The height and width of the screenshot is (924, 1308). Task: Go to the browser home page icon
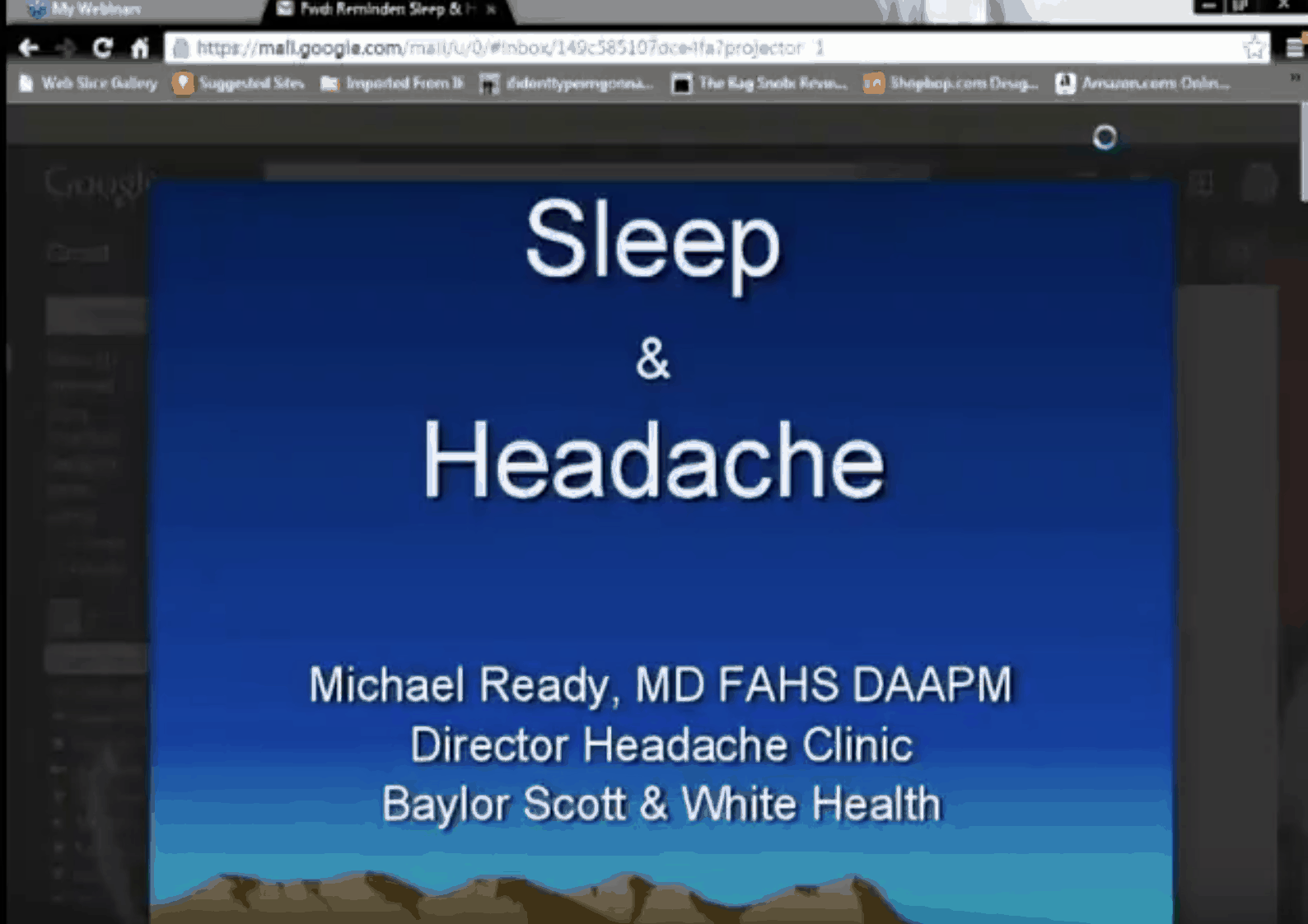coord(140,48)
